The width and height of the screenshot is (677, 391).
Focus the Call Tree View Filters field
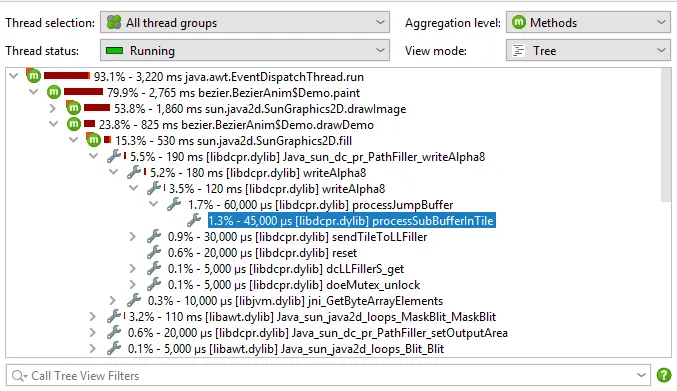click(x=328, y=375)
